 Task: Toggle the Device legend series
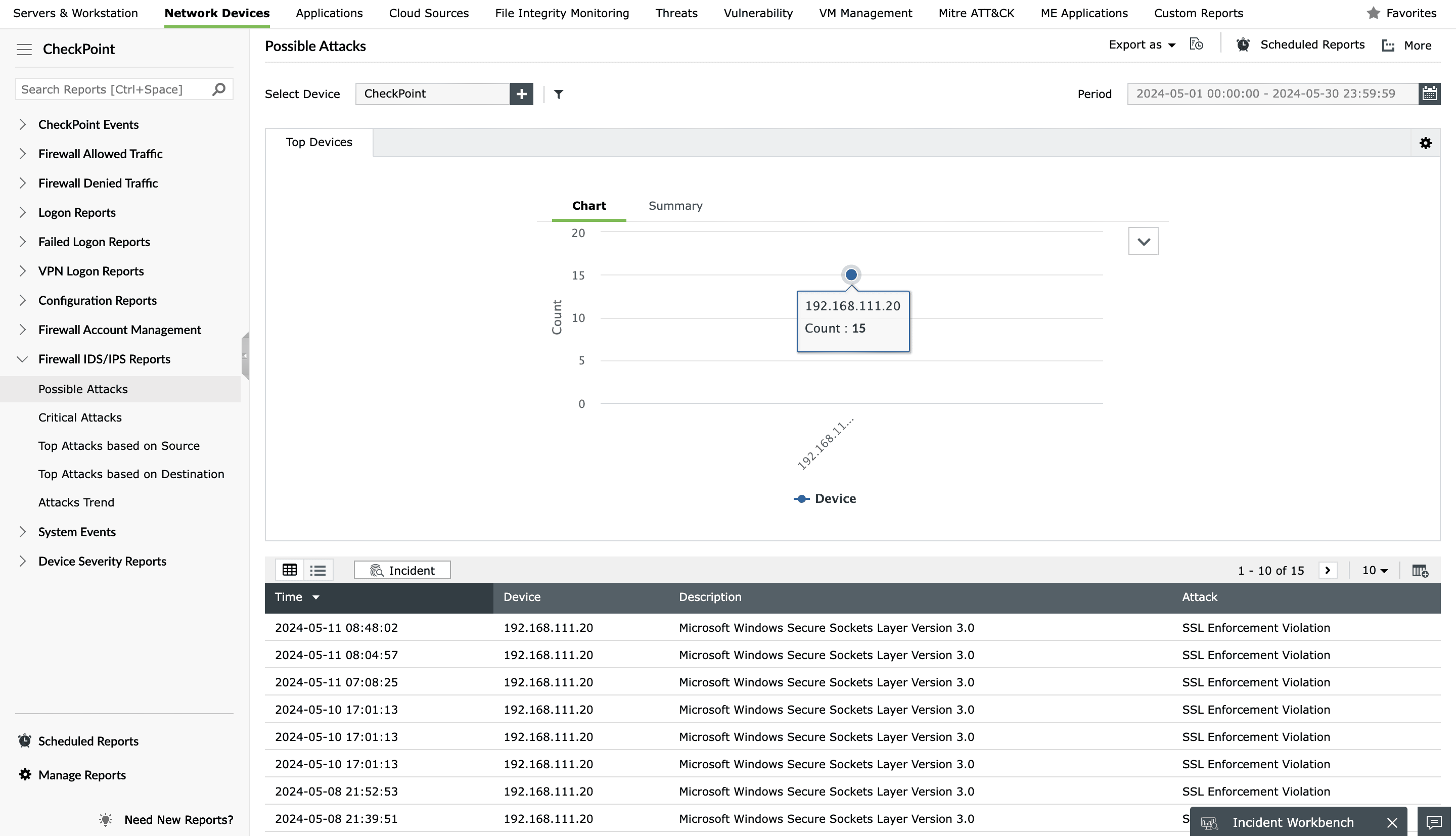[x=825, y=498]
